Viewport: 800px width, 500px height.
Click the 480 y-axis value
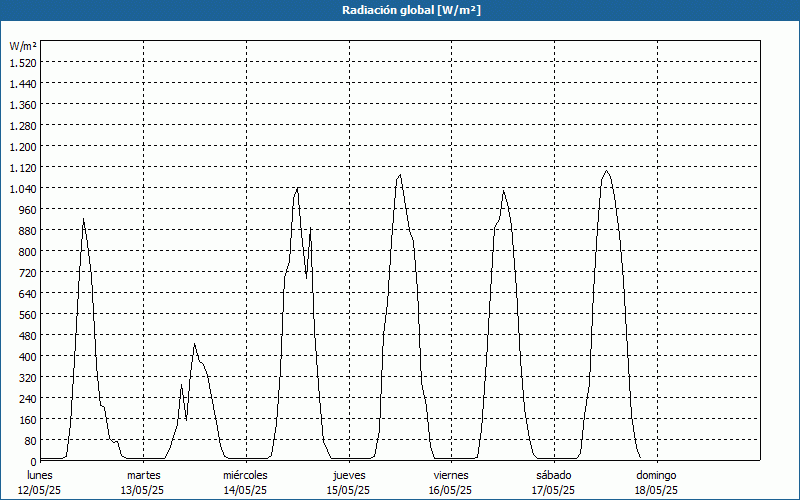[x=28, y=336]
